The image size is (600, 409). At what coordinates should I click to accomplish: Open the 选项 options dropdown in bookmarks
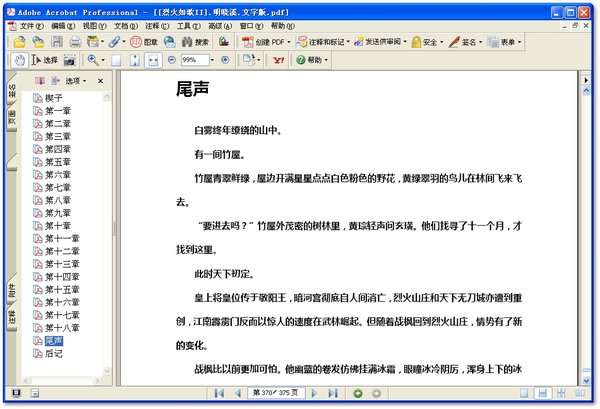pyautogui.click(x=76, y=81)
